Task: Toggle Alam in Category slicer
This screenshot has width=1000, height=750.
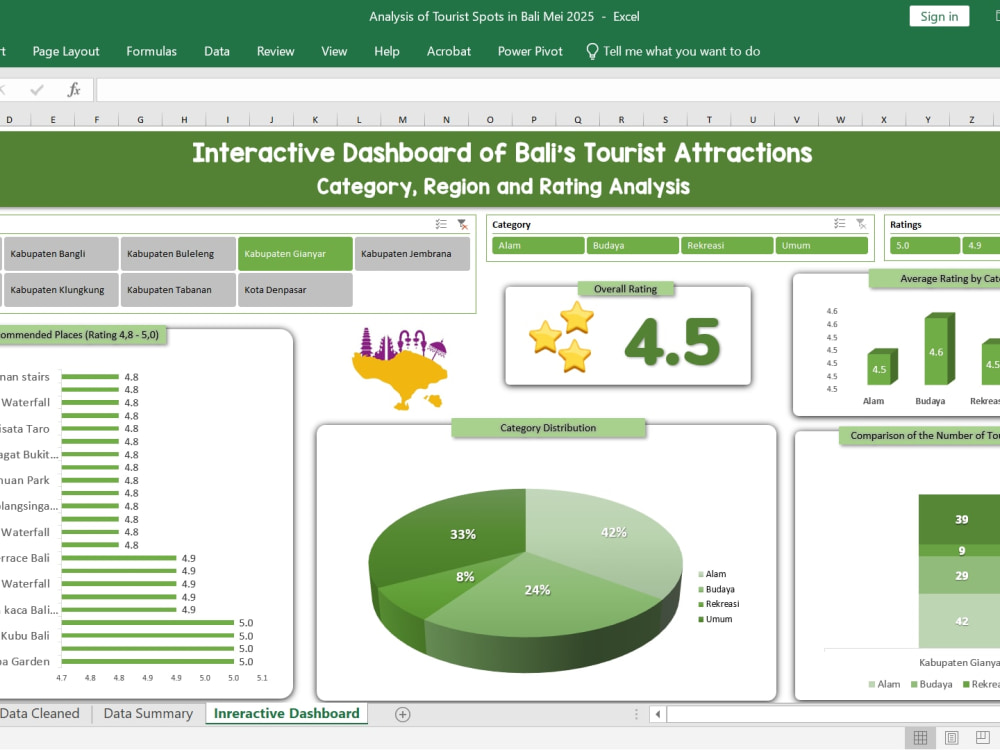Action: (538, 246)
